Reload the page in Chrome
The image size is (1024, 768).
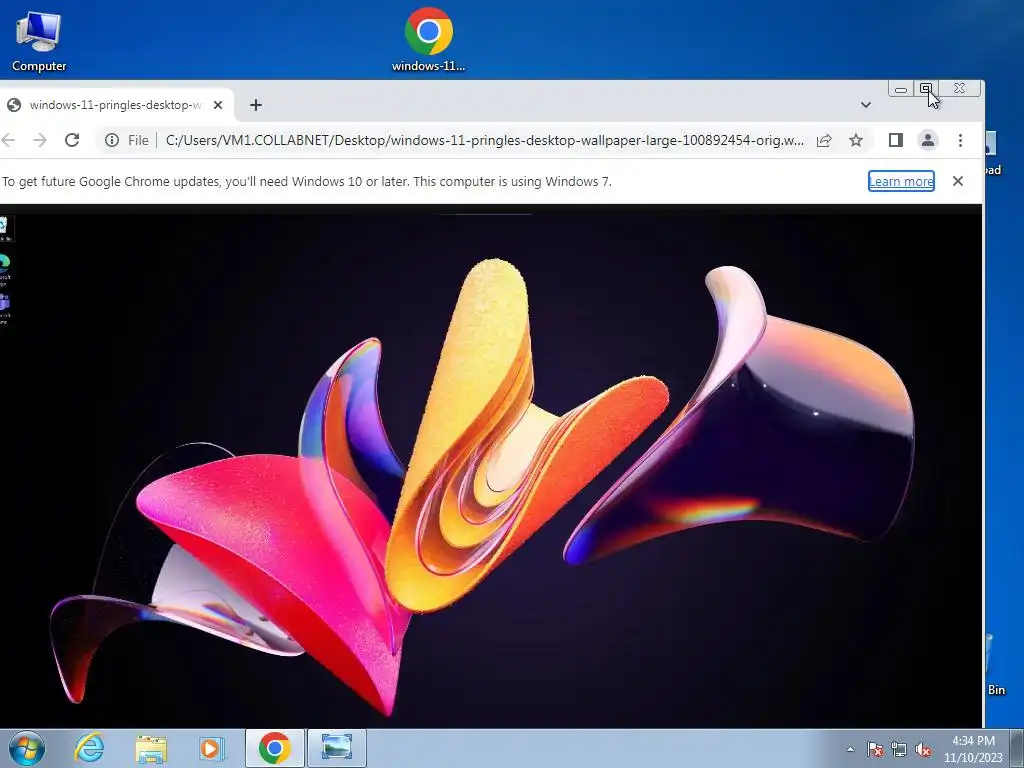point(72,140)
